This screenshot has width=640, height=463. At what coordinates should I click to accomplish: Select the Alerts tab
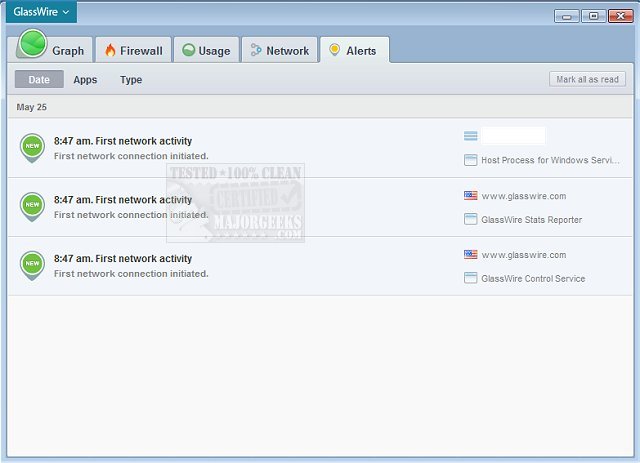(354, 50)
